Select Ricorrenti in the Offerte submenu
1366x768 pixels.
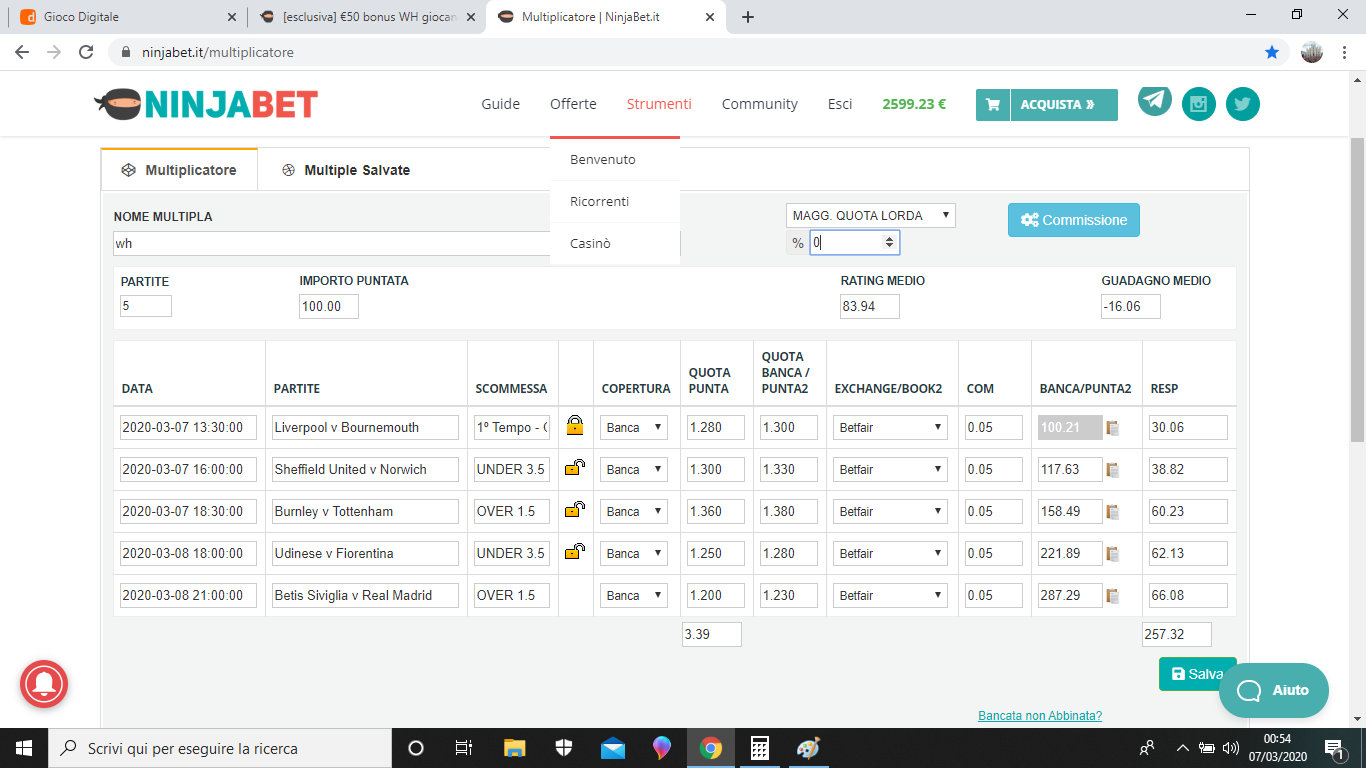pos(615,202)
